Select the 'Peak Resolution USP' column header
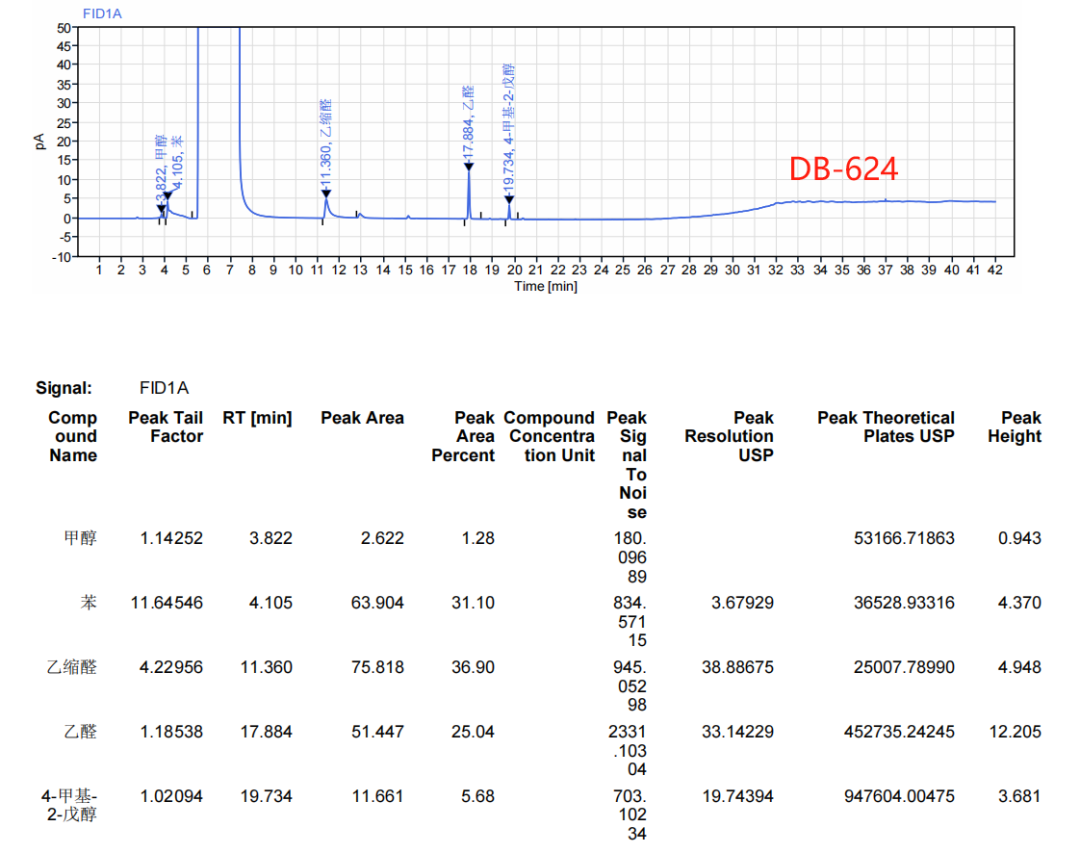The width and height of the screenshot is (1080, 853). tap(729, 436)
